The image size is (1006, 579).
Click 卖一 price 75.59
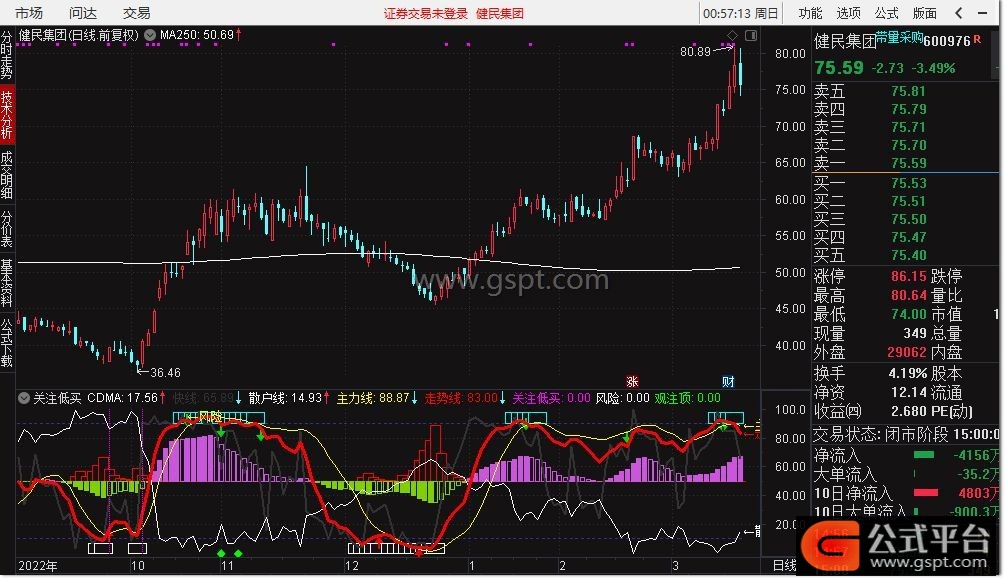(x=908, y=163)
